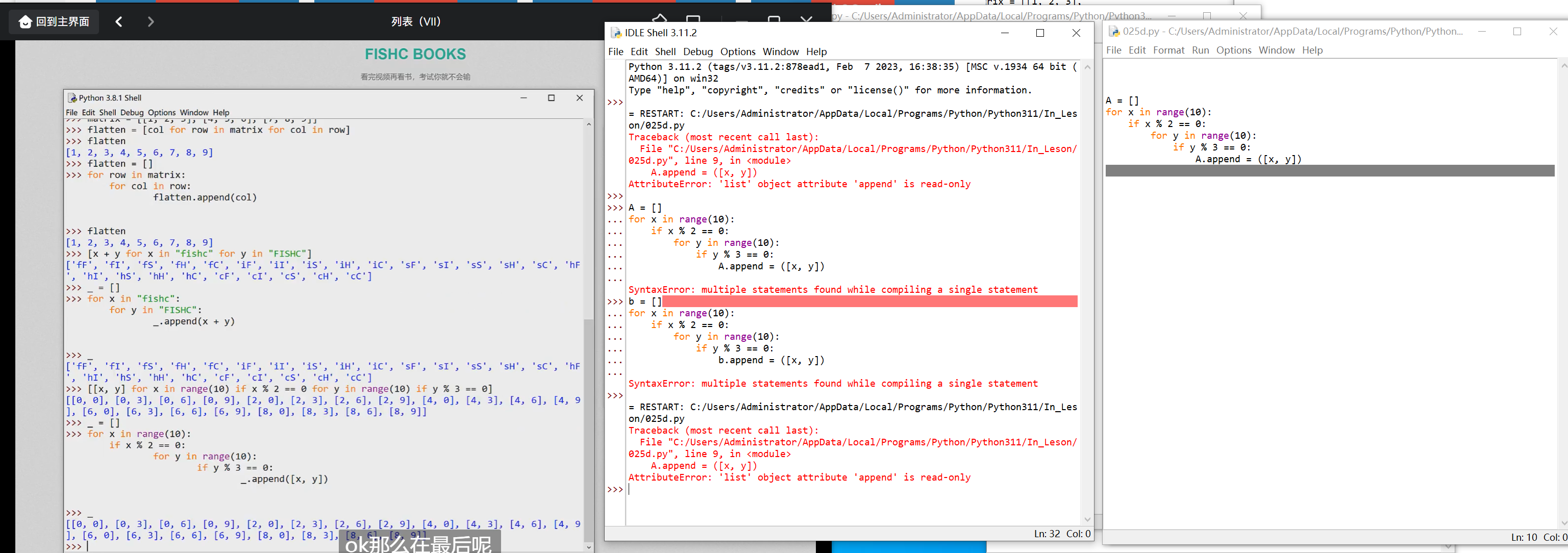Viewport: 1568px width, 553px height.
Task: Close the IDLE Shell 3.11.2 window
Action: [x=1076, y=33]
